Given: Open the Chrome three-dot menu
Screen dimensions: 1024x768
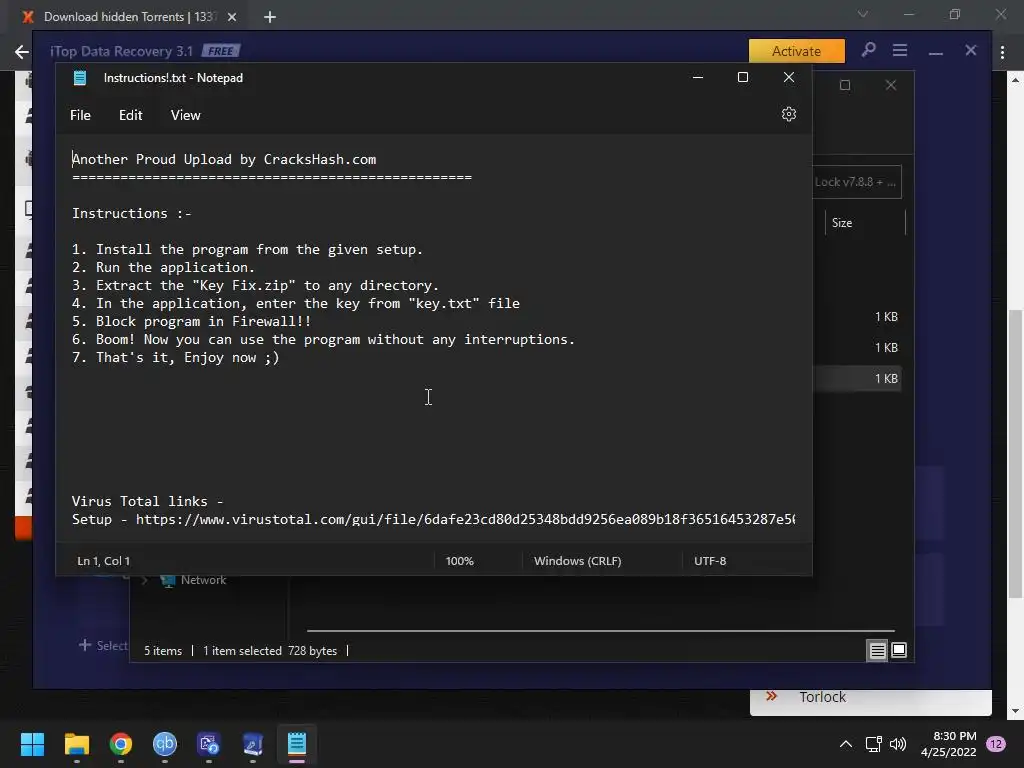Looking at the screenshot, I should coord(1002,52).
